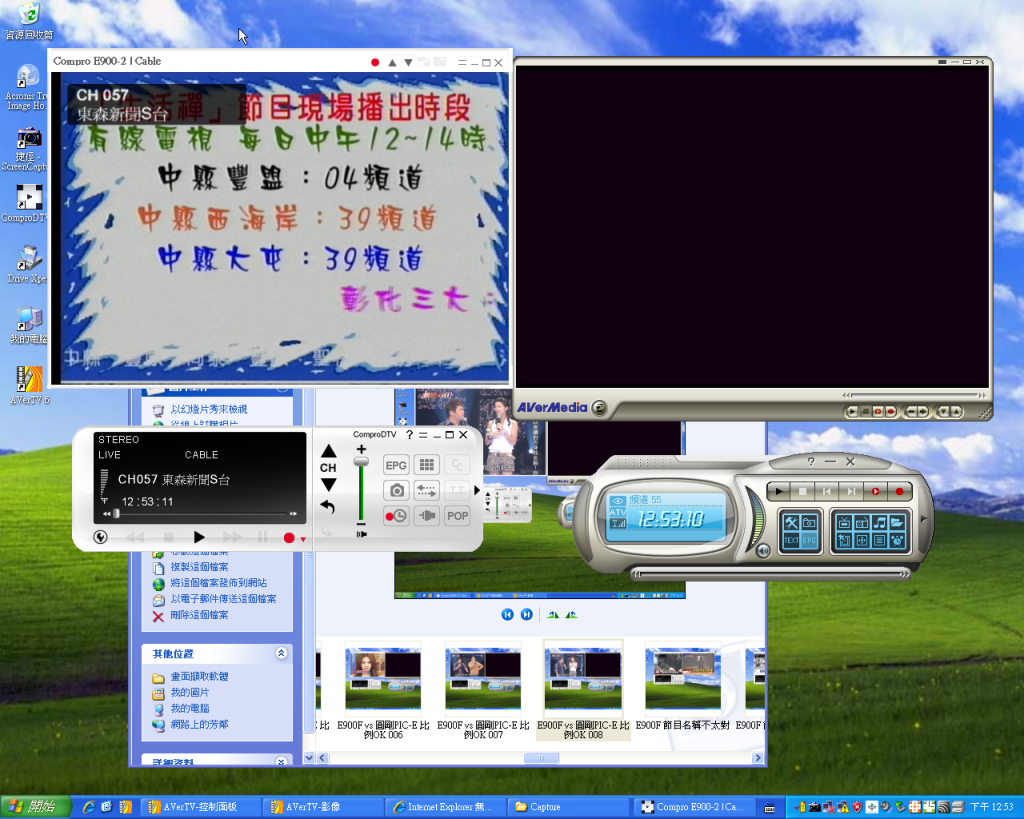This screenshot has height=819, width=1024.
Task: Click stop on the AVerTV control panel
Action: pyautogui.click(x=803, y=491)
